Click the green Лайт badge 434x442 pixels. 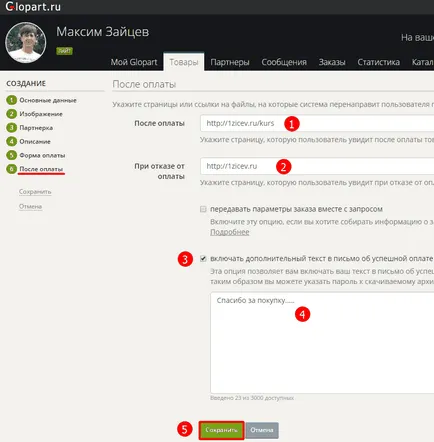[x=64, y=51]
